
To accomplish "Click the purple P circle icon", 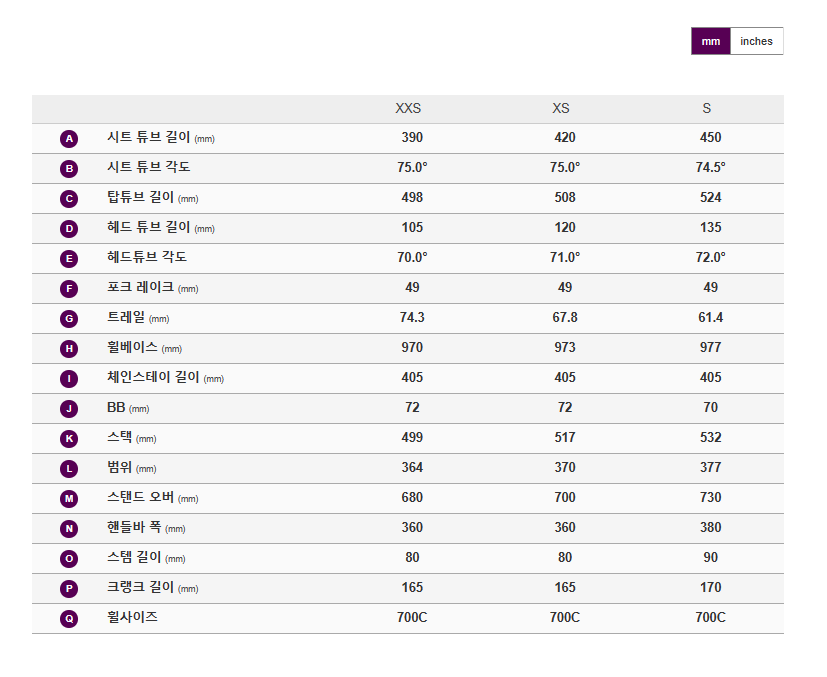I will tap(69, 589).
